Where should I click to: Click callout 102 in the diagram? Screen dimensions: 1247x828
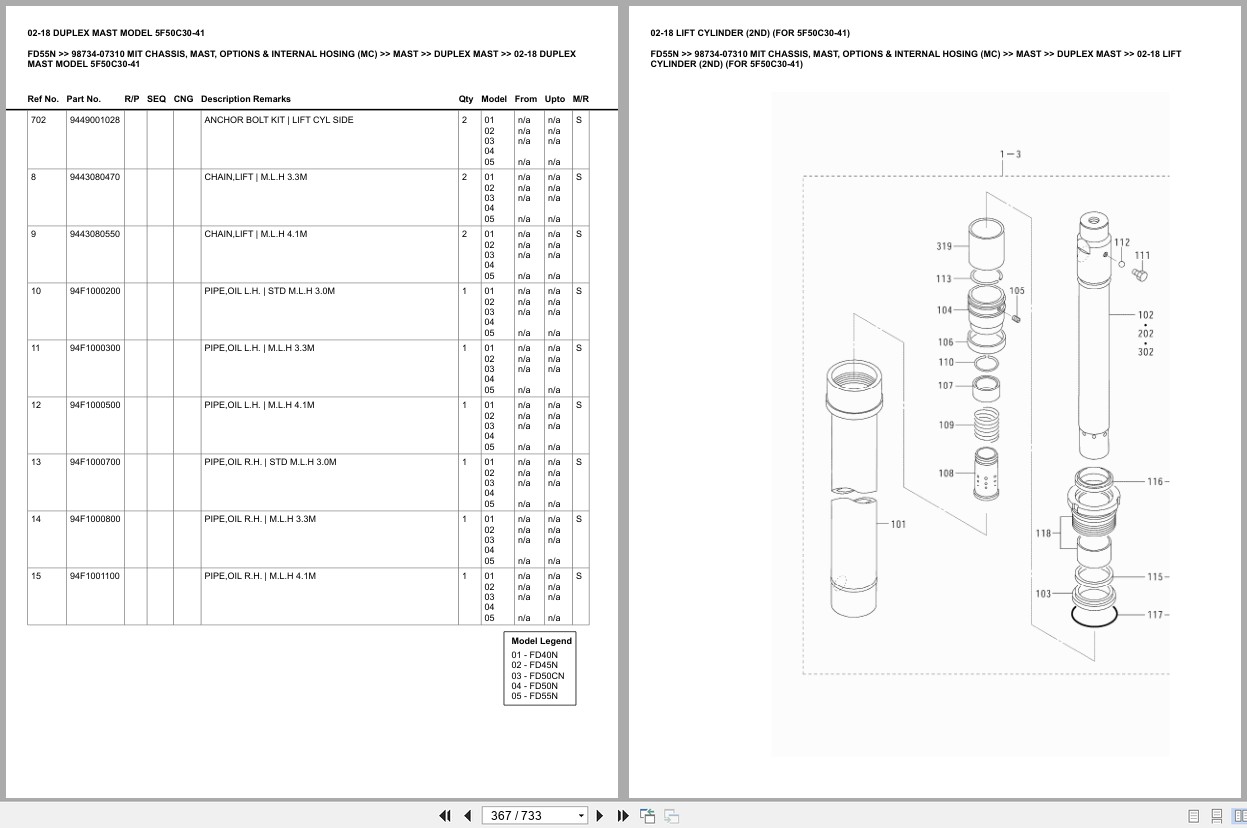(1146, 315)
